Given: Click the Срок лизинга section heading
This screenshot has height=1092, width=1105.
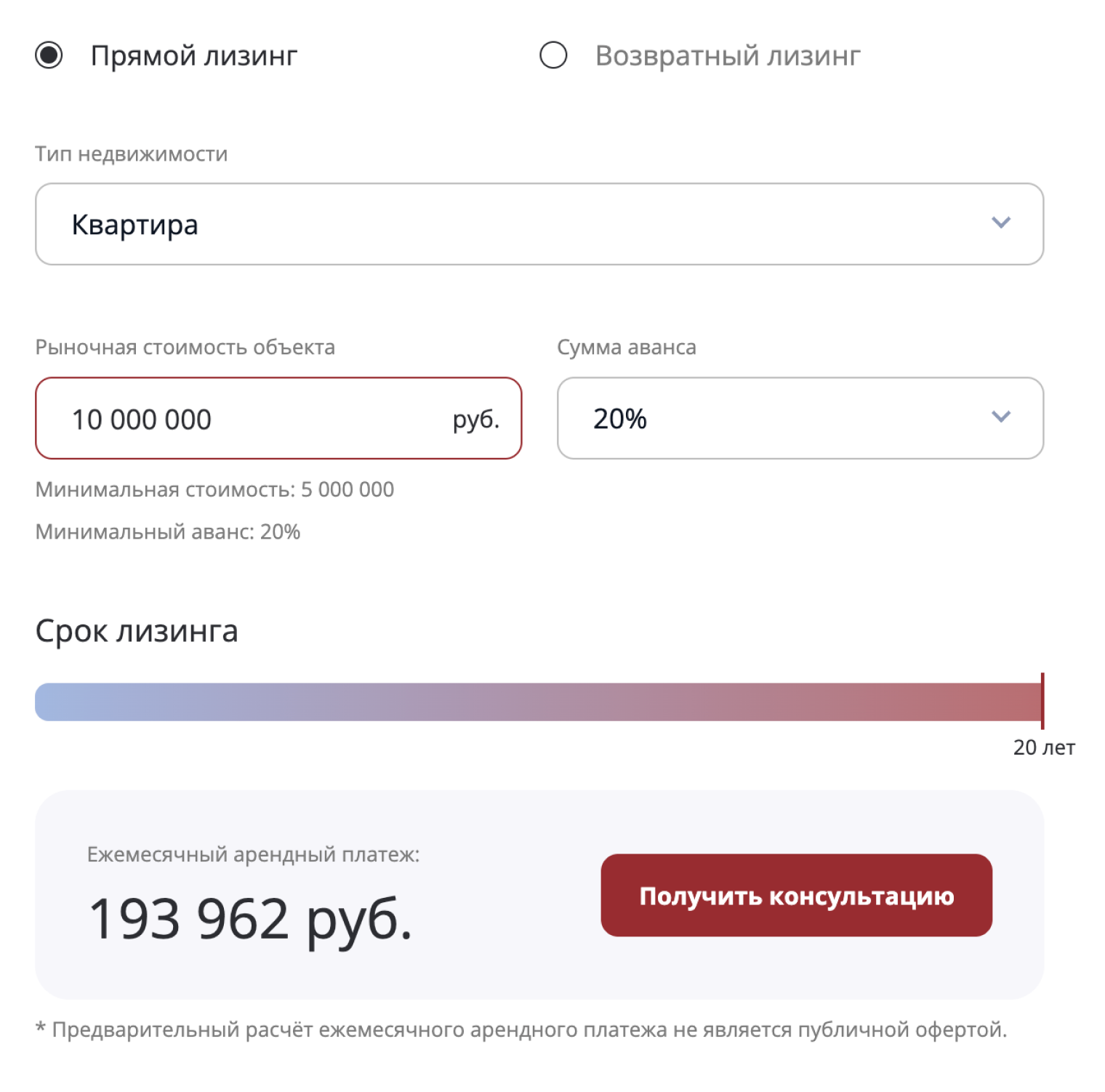Looking at the screenshot, I should pyautogui.click(x=137, y=631).
